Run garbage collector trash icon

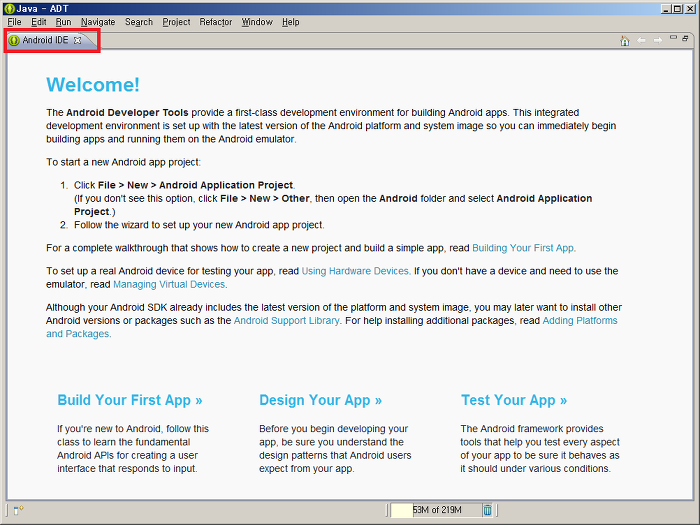tap(488, 510)
